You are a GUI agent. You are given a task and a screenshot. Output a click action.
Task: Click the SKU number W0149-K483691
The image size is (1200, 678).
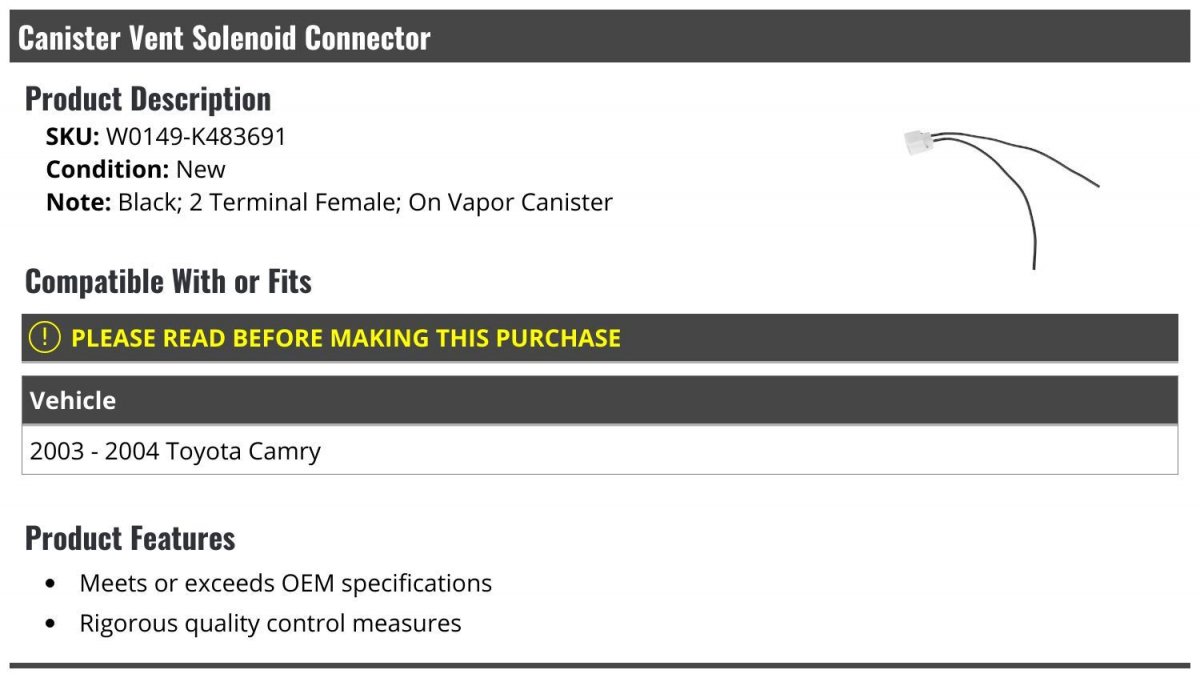pyautogui.click(x=196, y=137)
